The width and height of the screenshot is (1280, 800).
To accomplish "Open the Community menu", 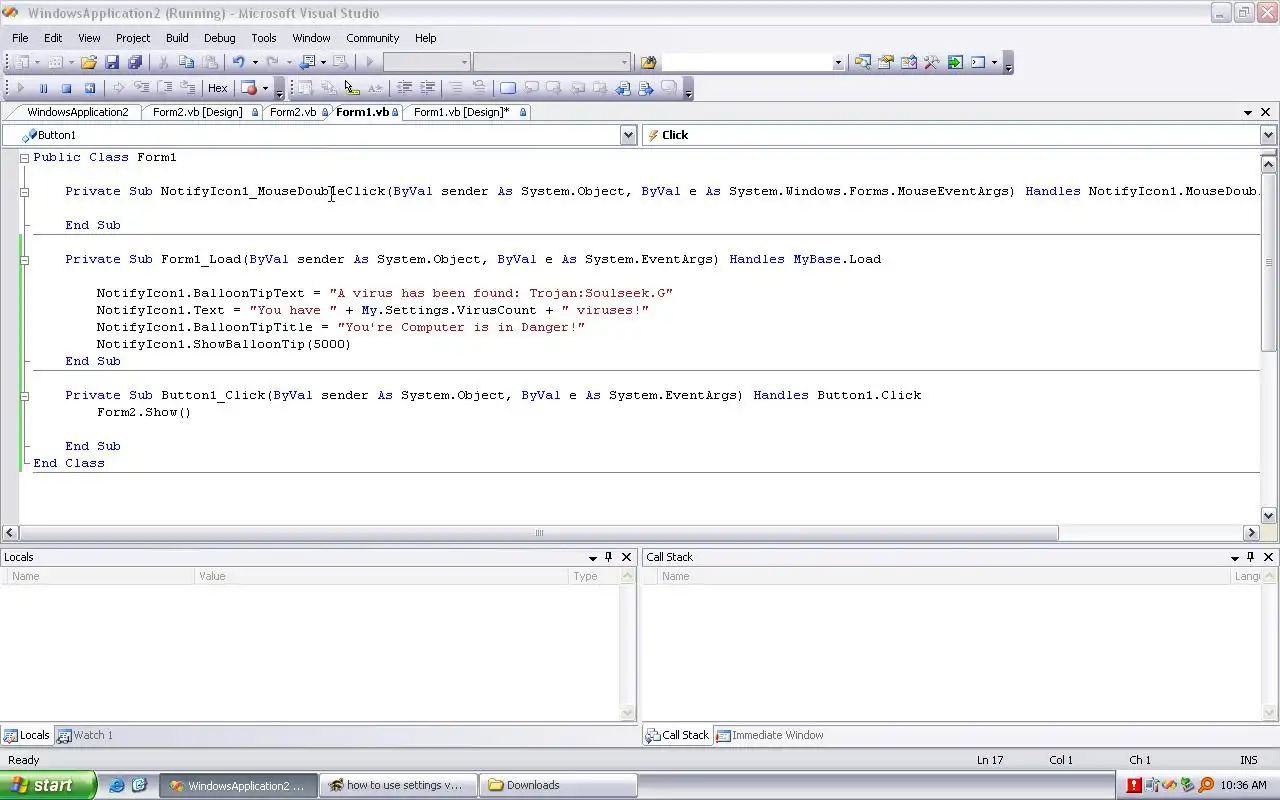I will (x=372, y=38).
